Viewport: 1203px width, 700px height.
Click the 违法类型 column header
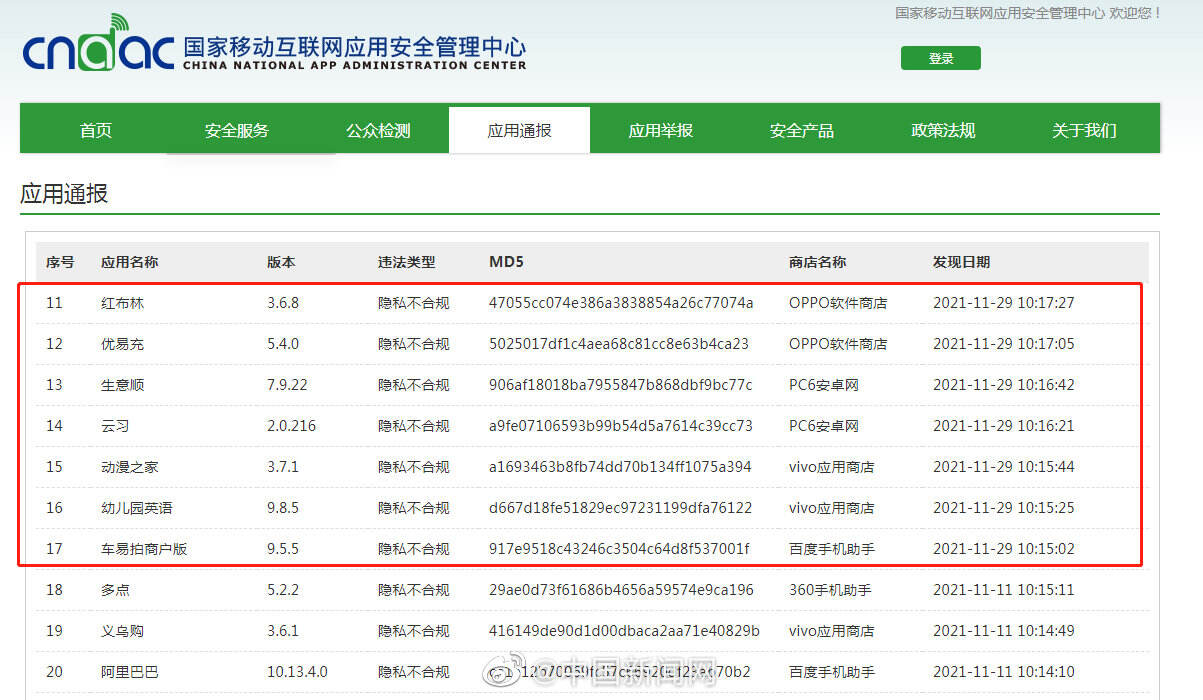coord(406,262)
